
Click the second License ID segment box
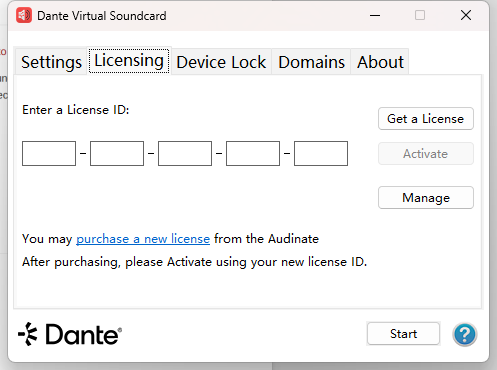point(117,153)
